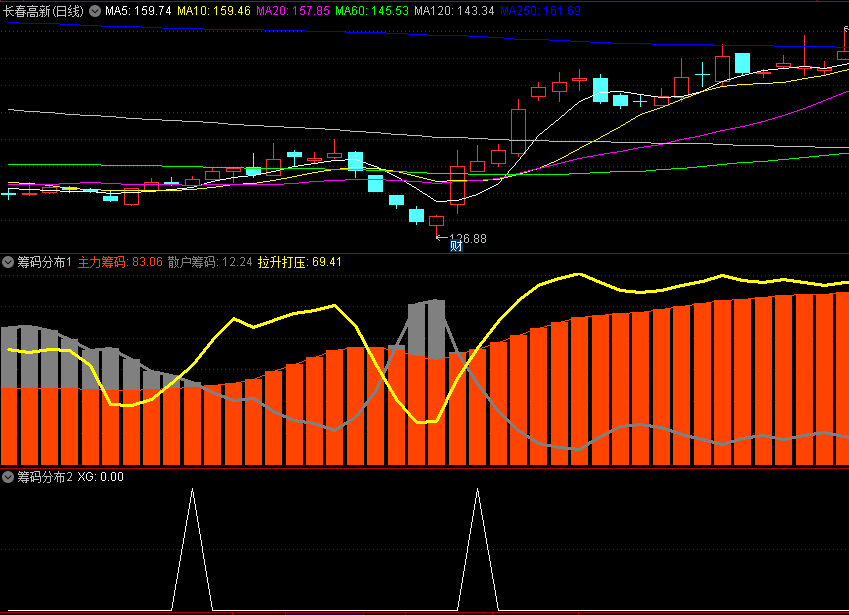Click the second XG signal spike
The image size is (849, 615).
tap(478, 549)
